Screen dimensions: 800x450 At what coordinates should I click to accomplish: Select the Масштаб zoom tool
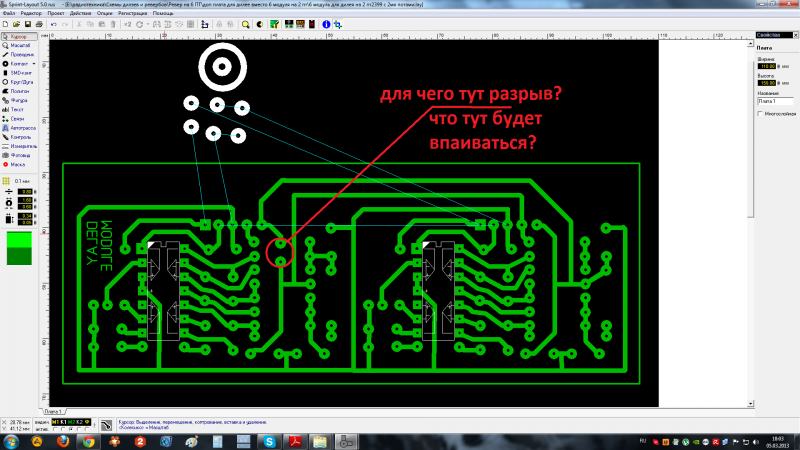pos(19,45)
